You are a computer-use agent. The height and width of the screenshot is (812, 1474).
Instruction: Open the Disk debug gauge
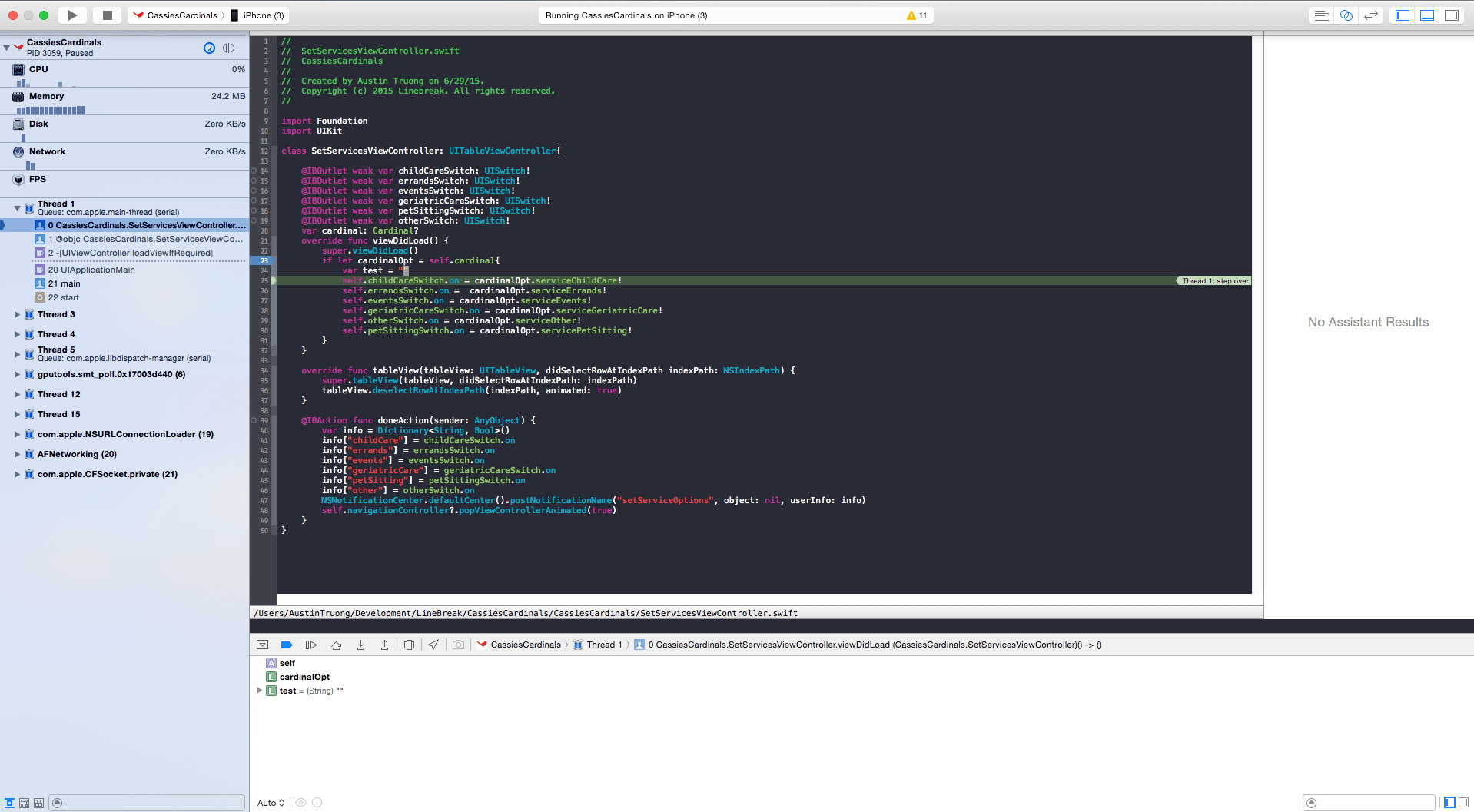(124, 129)
